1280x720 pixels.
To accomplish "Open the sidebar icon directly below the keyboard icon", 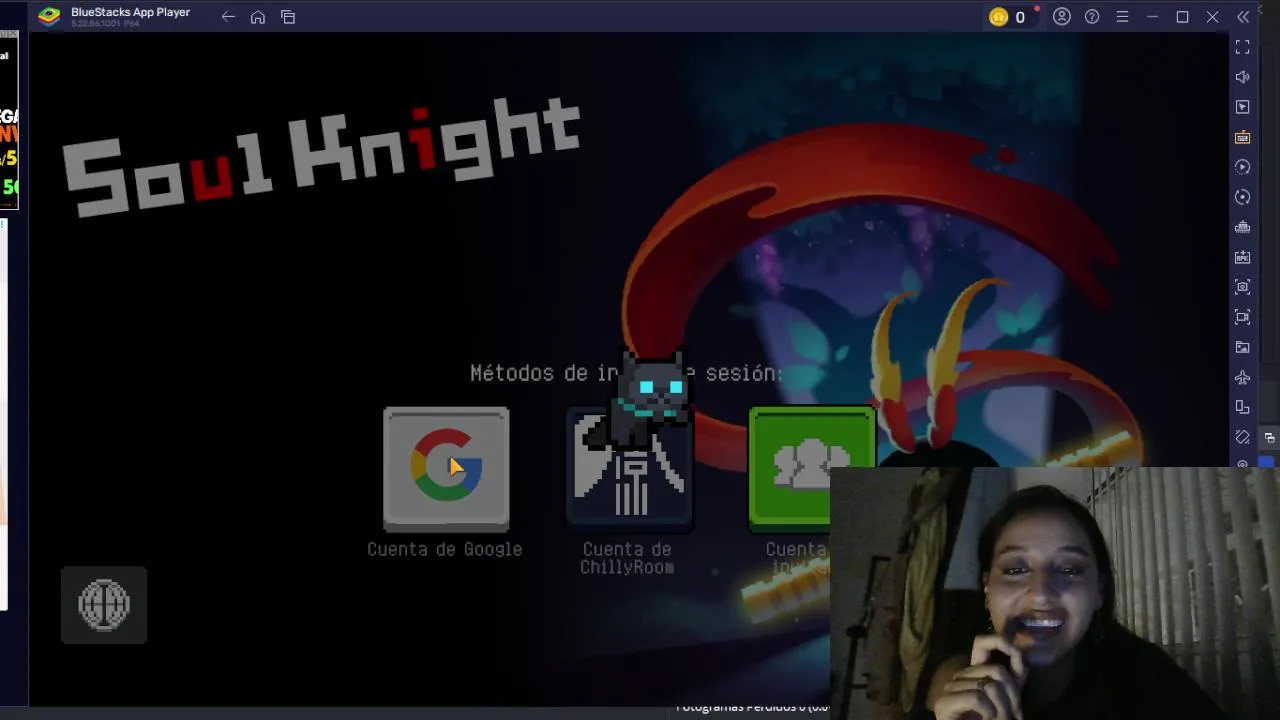I will [1243, 167].
